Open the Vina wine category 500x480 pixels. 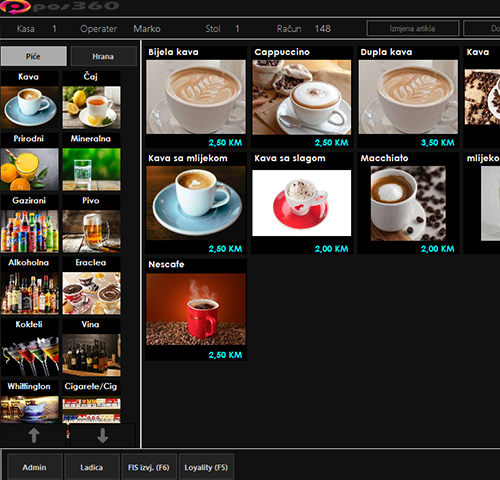[91, 348]
